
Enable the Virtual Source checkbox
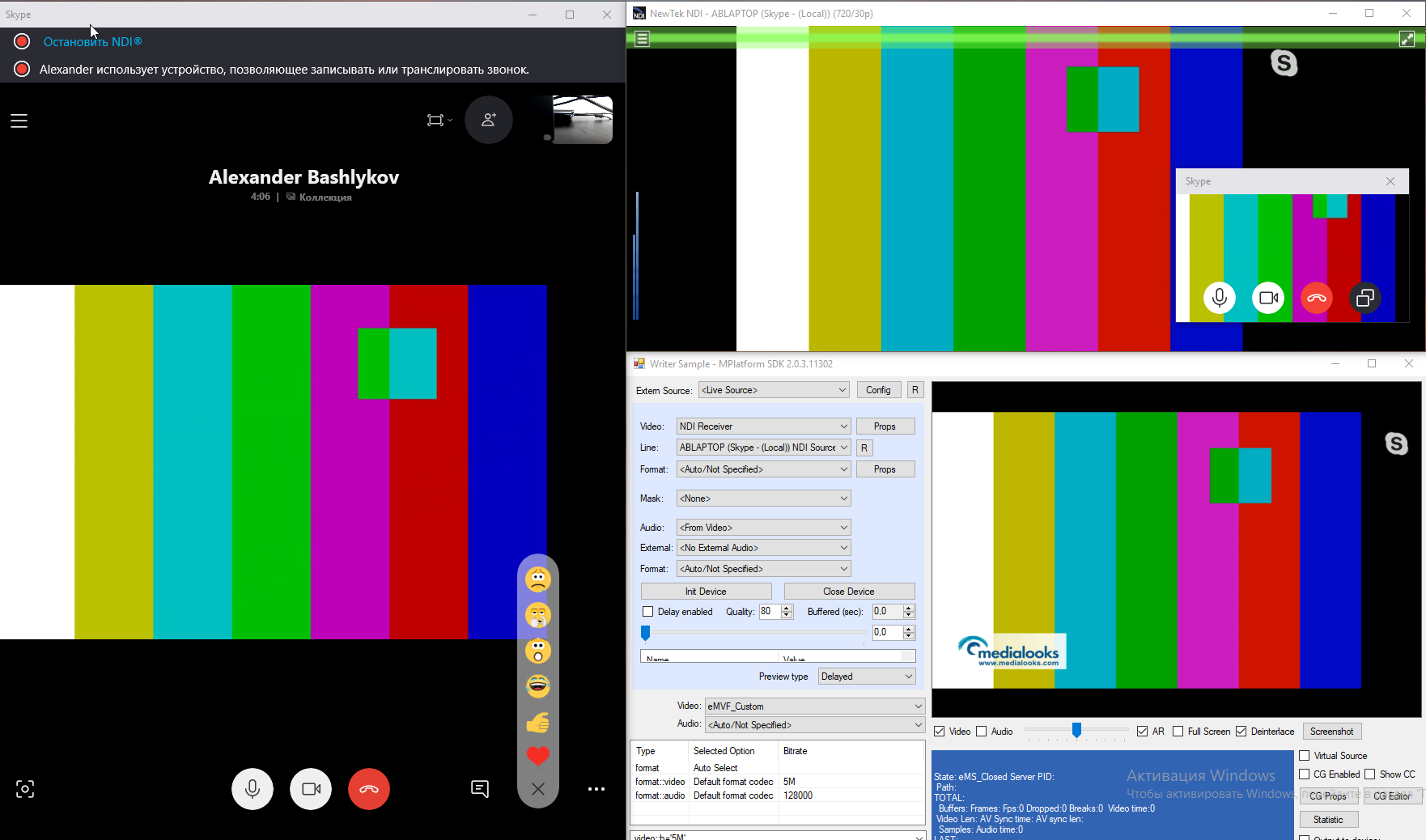(x=1305, y=756)
